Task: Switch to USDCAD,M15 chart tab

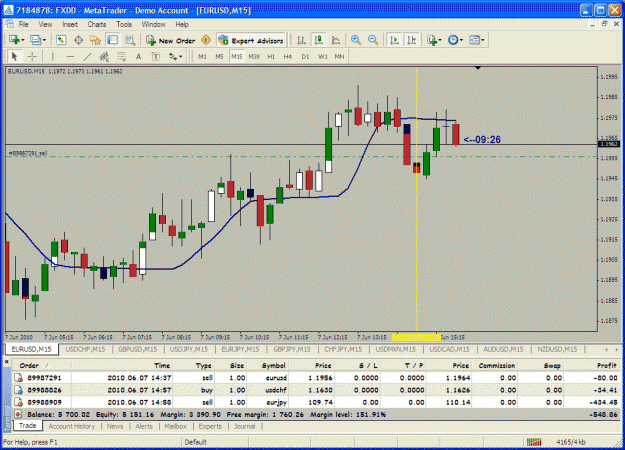Action: click(x=449, y=349)
